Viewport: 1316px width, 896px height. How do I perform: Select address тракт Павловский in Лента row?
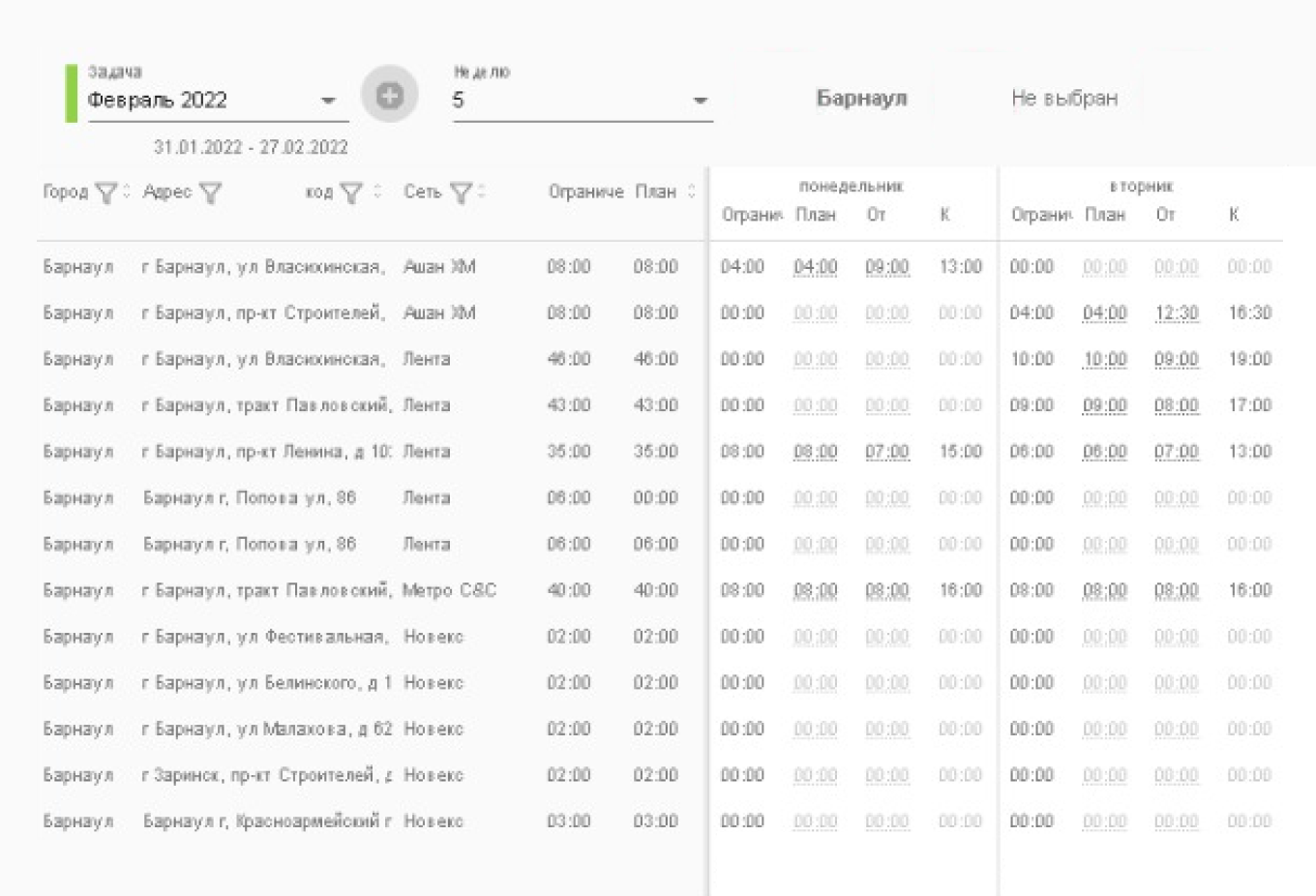pos(266,404)
